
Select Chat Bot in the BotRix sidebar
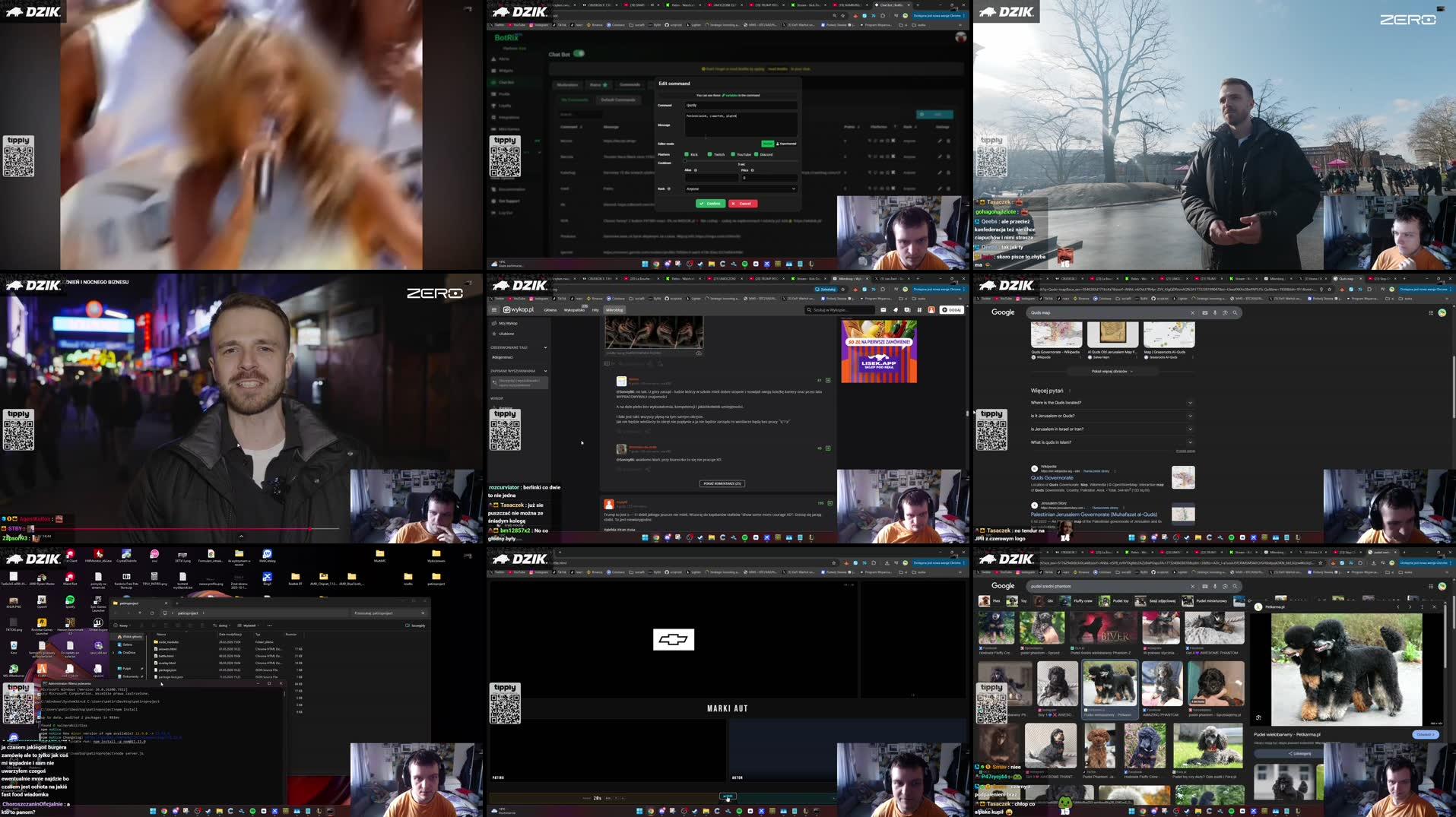tap(506, 82)
